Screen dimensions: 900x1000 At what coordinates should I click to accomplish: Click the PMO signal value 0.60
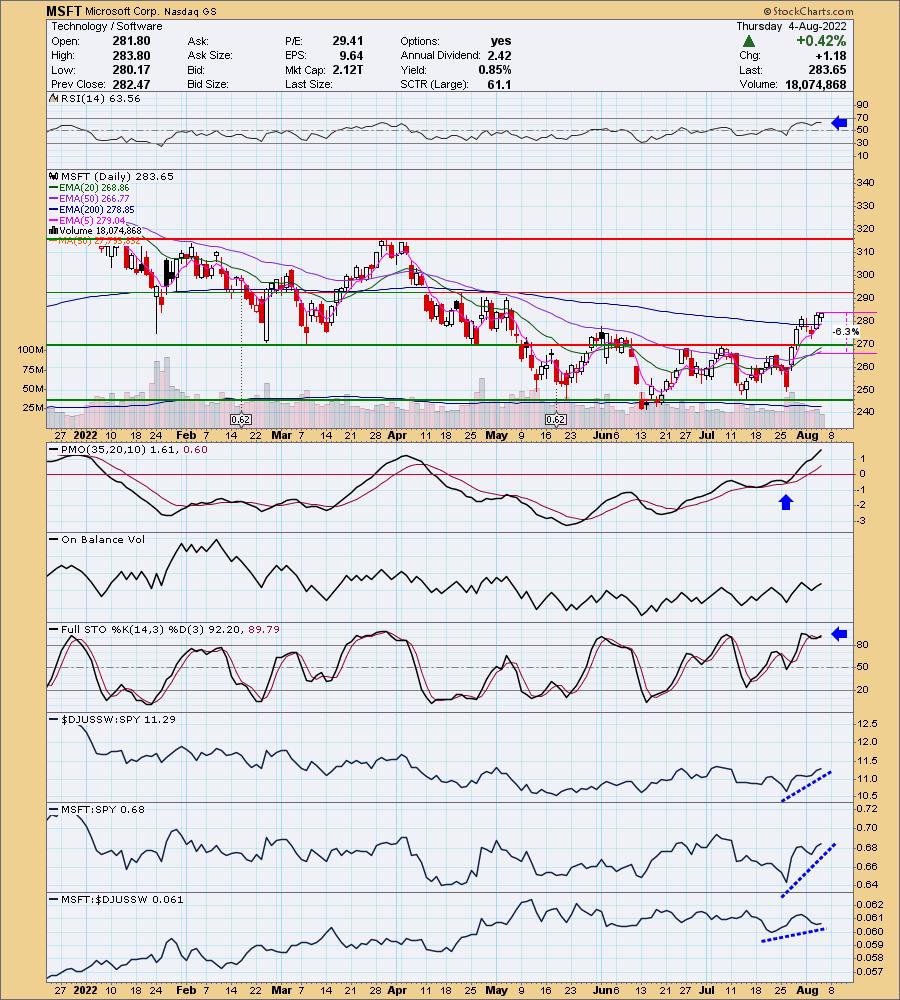[195, 450]
